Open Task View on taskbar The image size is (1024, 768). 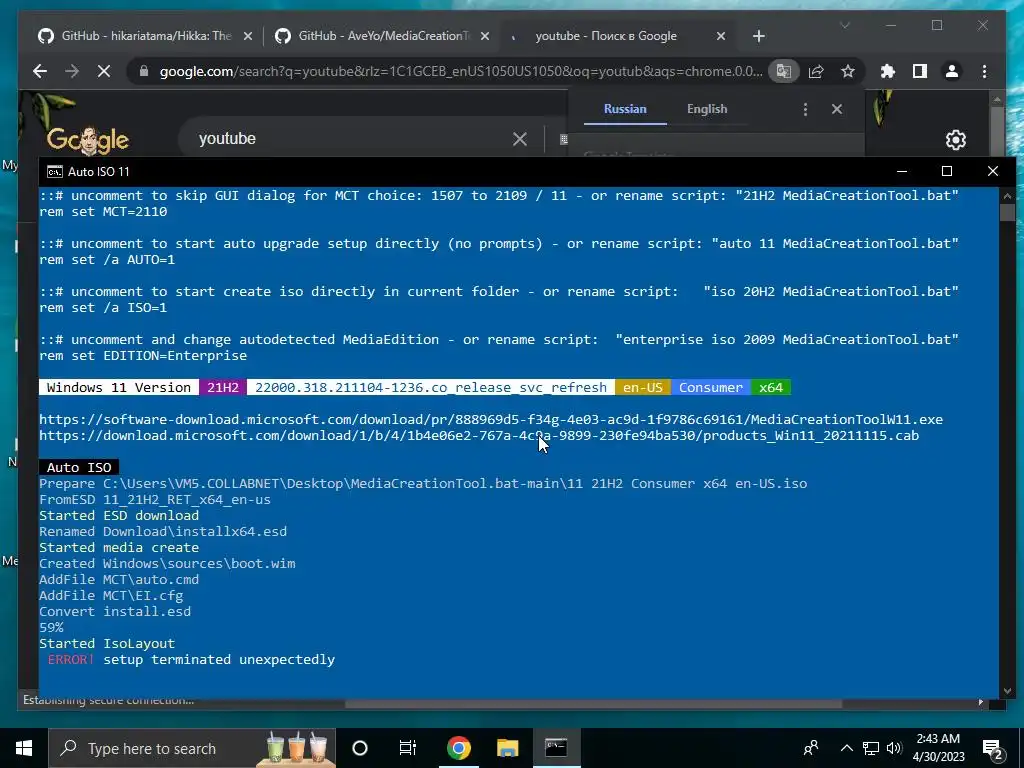pyautogui.click(x=408, y=748)
